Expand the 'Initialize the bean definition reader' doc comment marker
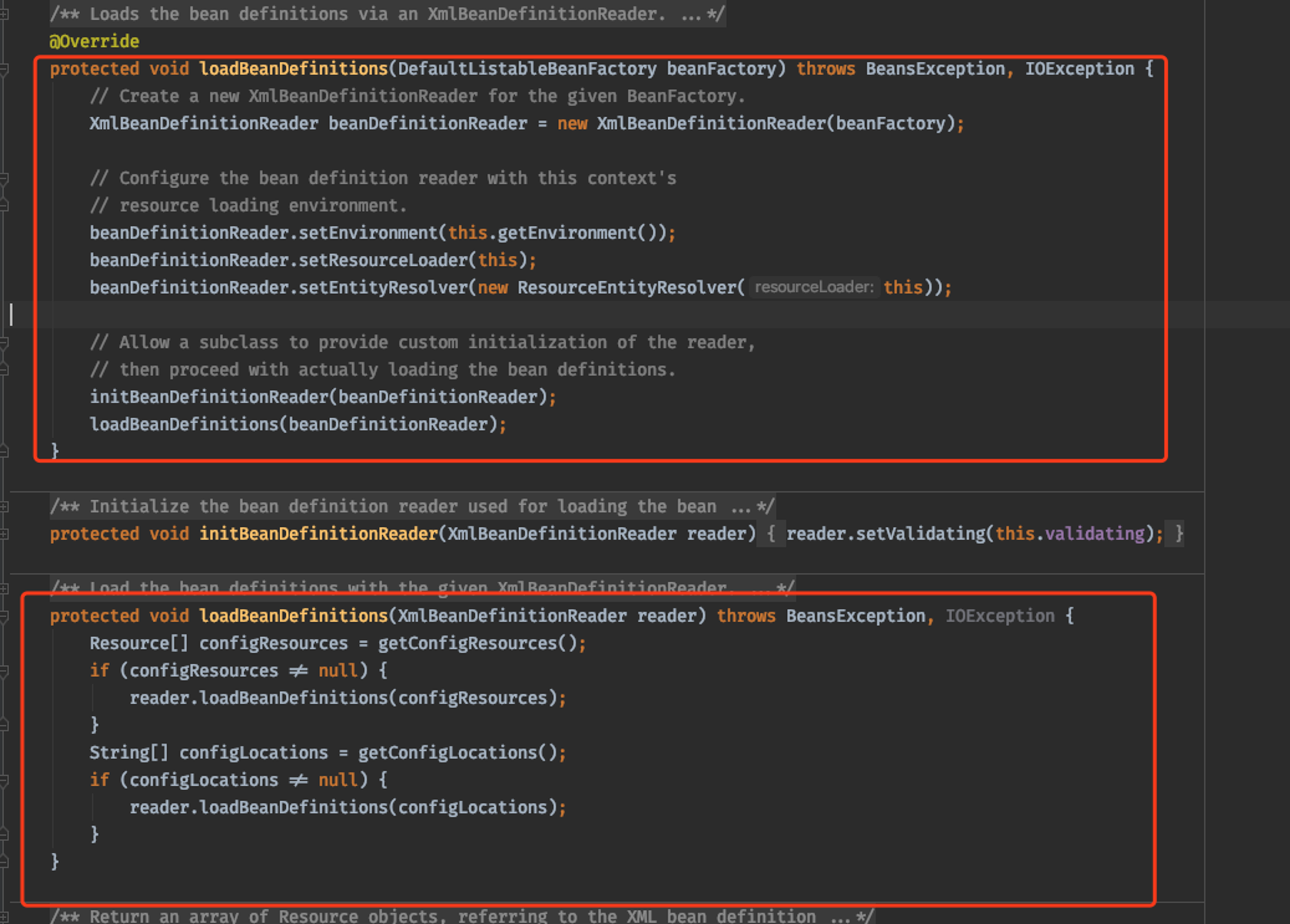This screenshot has height=924, width=1290. [3, 507]
